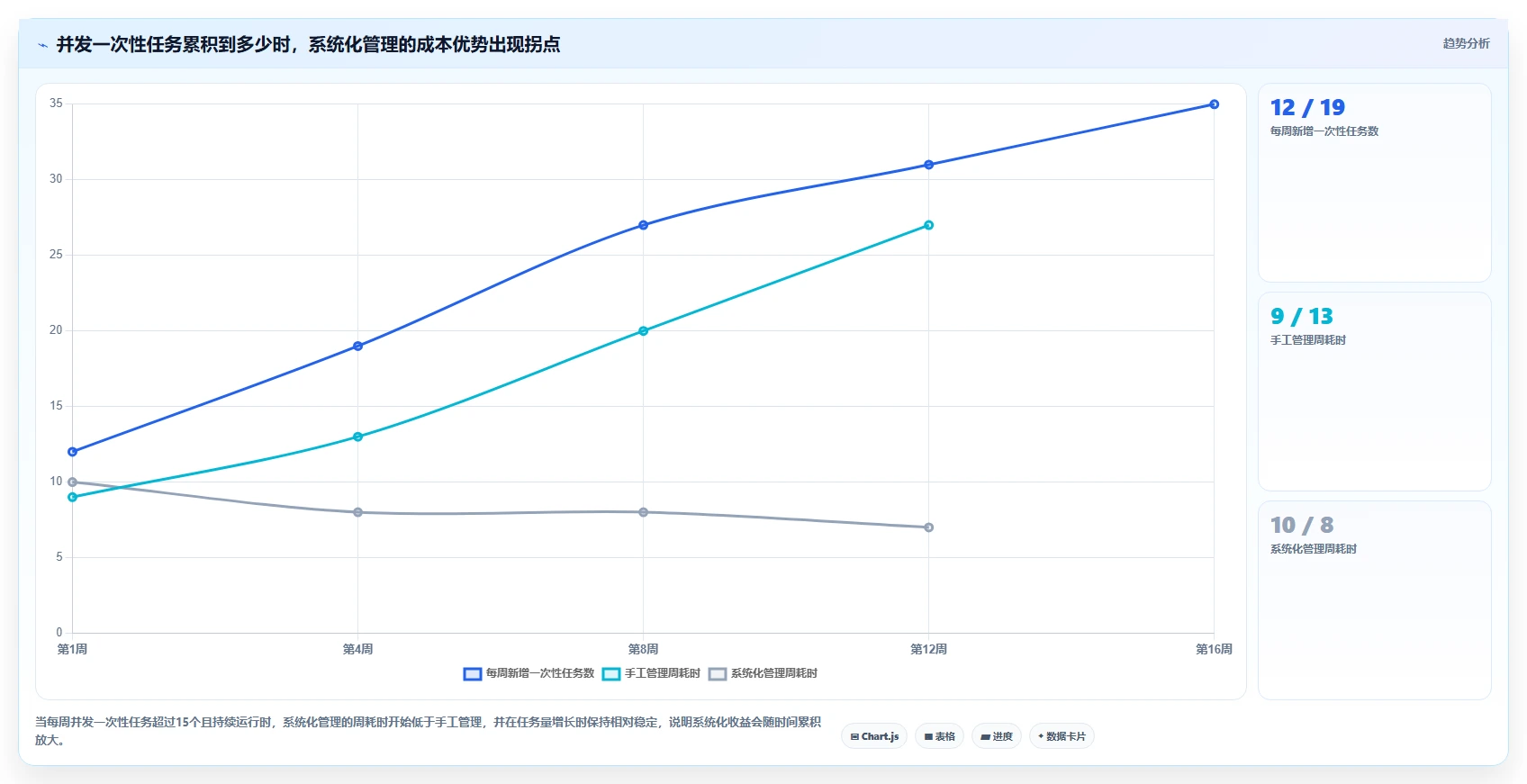Click the 手工管理周耗时 card label
This screenshot has width=1527, height=784.
click(1308, 340)
